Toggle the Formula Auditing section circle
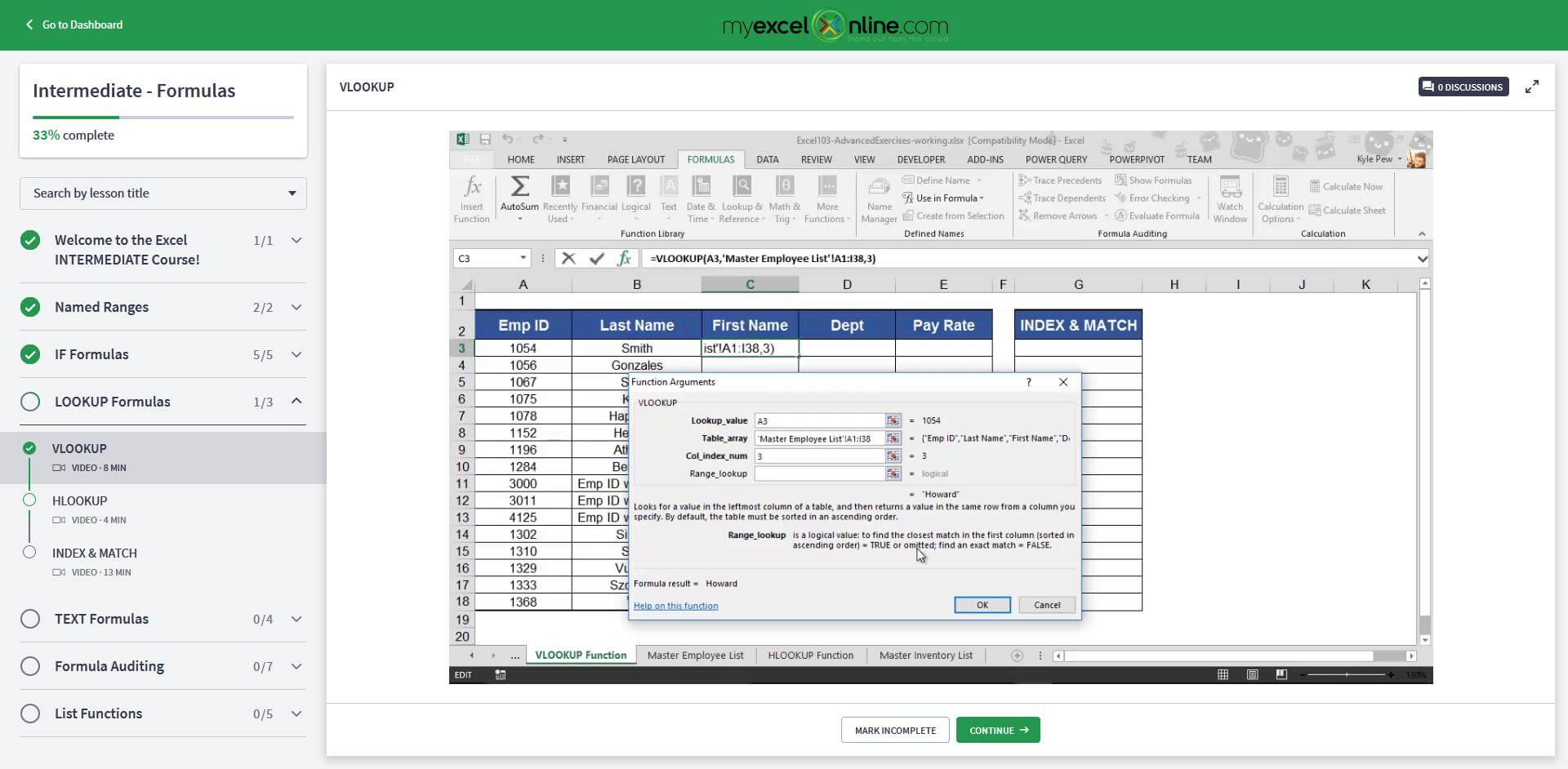The image size is (1568, 769). point(30,666)
